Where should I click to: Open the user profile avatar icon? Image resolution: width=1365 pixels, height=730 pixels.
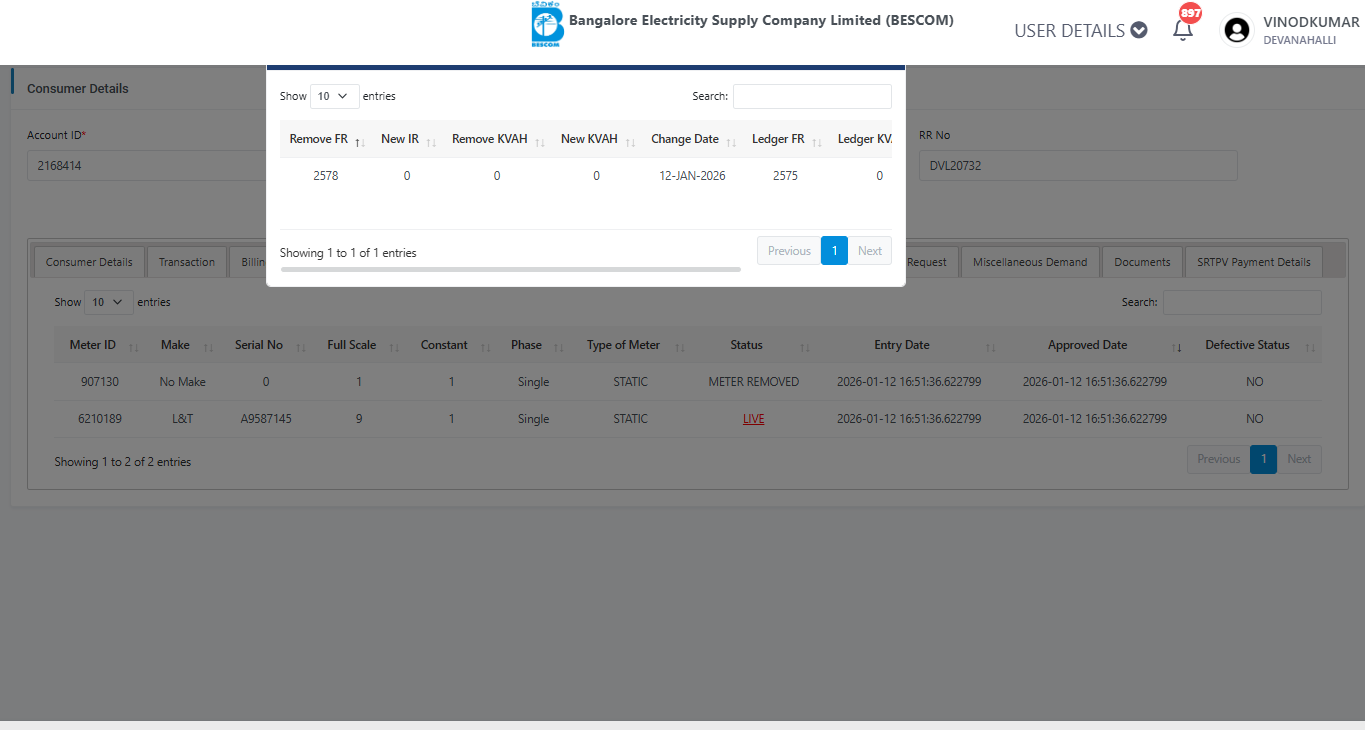pos(1237,30)
